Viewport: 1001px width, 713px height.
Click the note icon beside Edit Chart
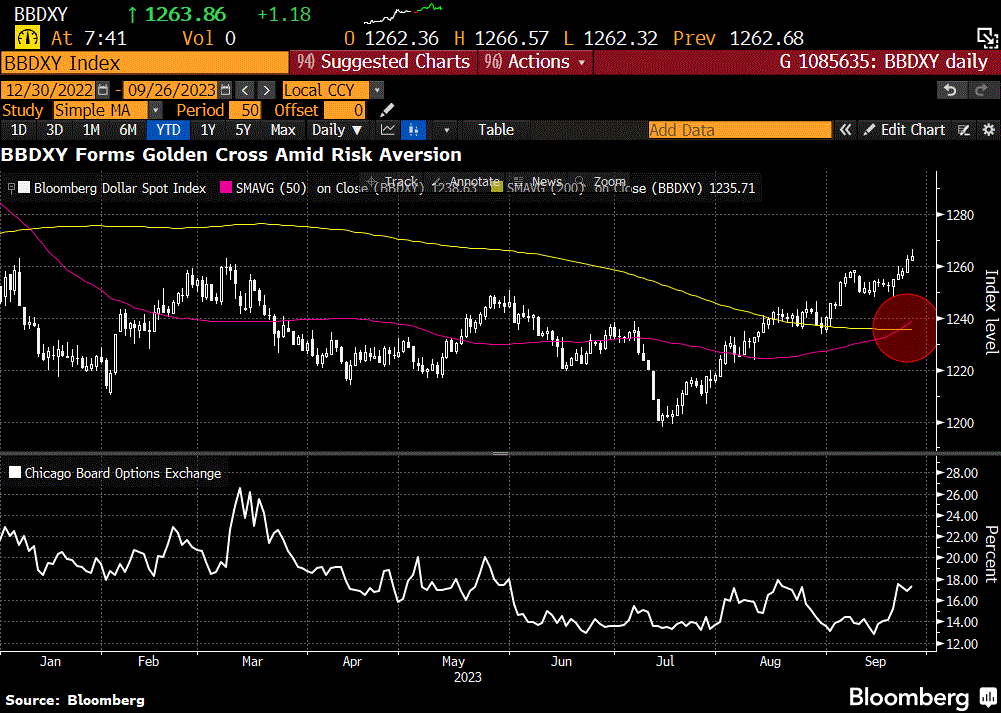point(965,130)
